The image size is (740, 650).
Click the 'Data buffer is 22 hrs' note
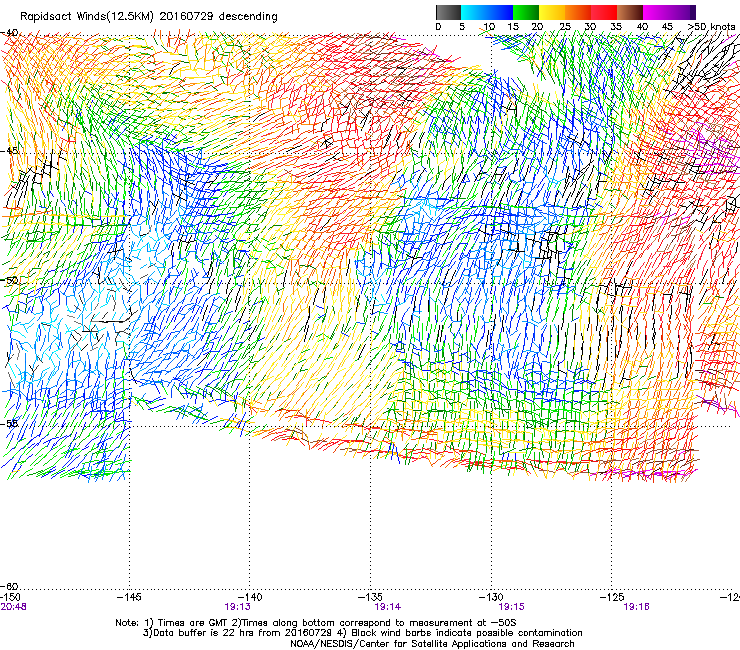[x=362, y=633]
